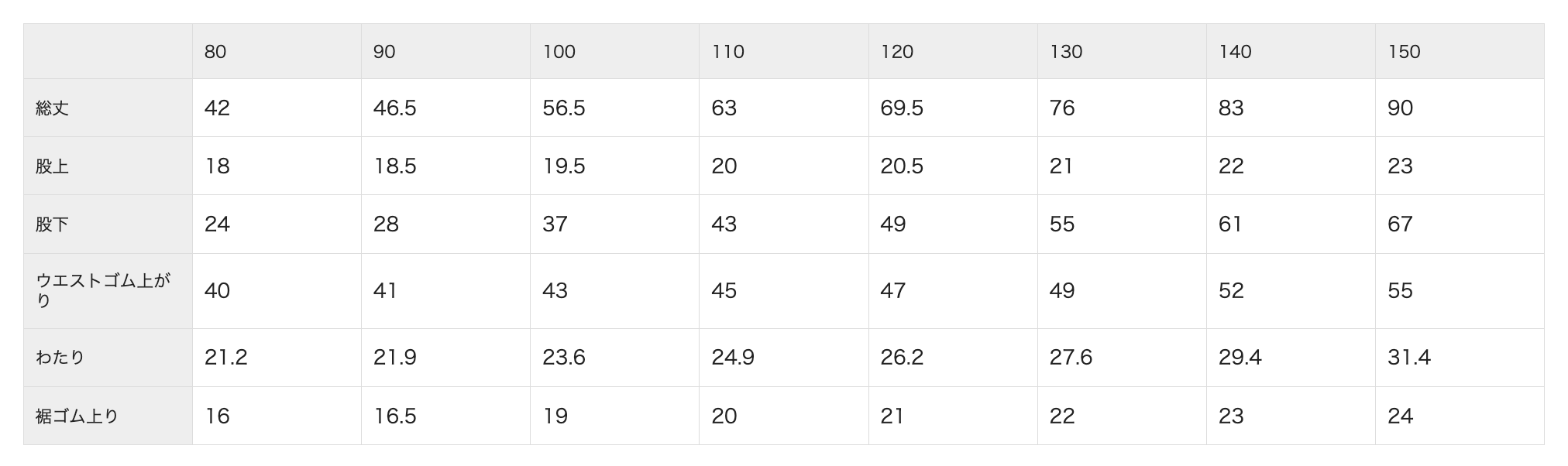
Task: Click the わたり row header
Action: [60, 358]
